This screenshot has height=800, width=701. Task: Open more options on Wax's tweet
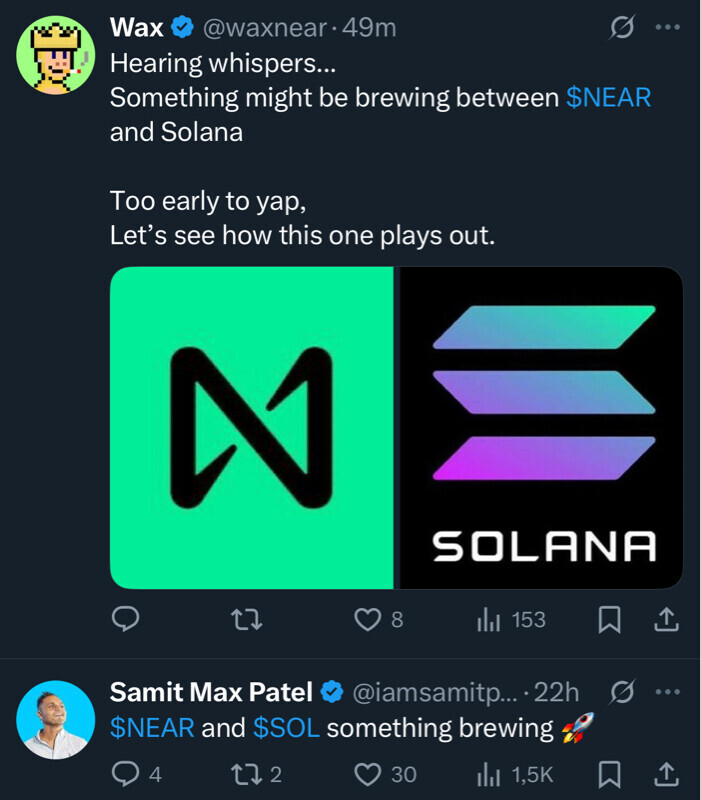(x=666, y=29)
